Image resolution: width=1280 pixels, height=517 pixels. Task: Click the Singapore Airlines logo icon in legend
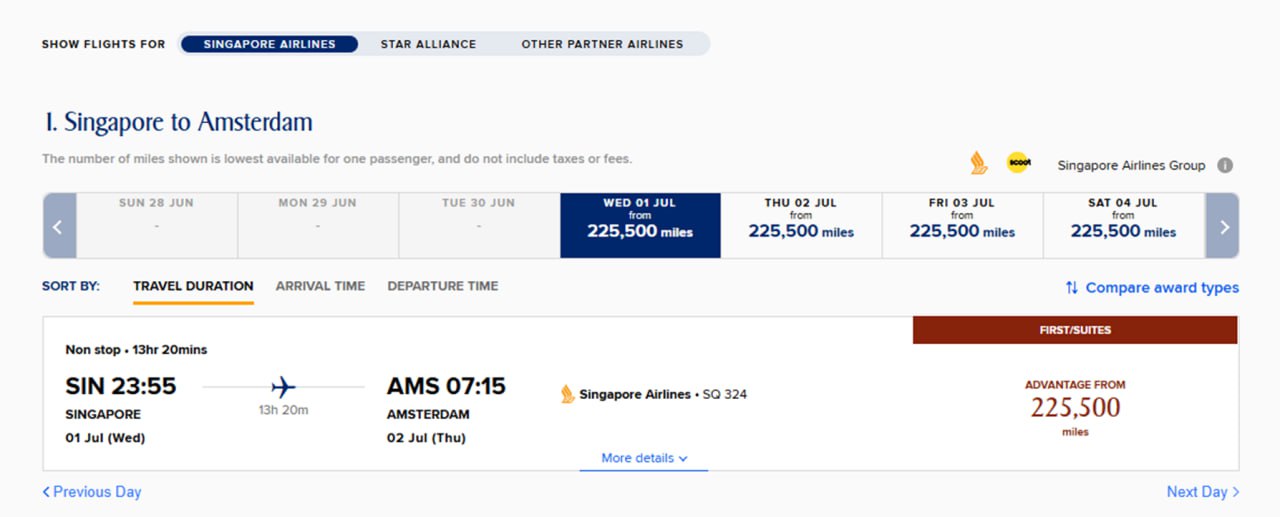pos(978,164)
